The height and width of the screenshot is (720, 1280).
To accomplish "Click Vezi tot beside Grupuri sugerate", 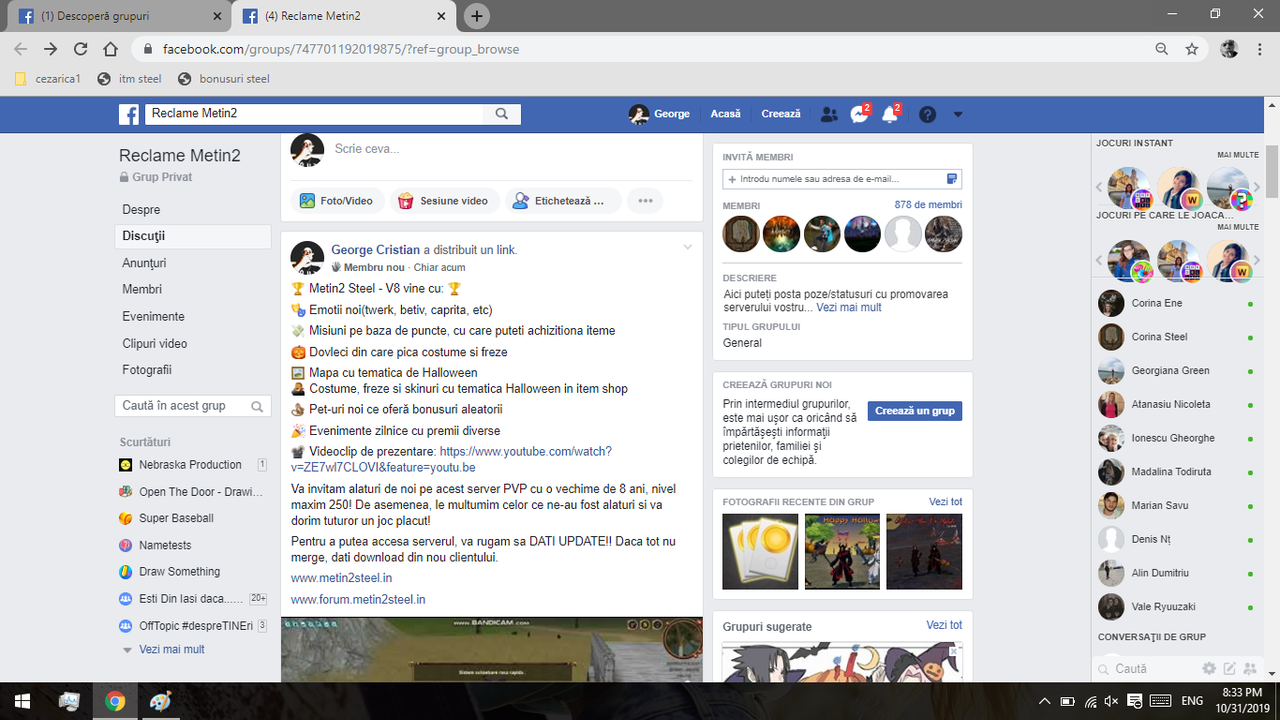I will 944,625.
